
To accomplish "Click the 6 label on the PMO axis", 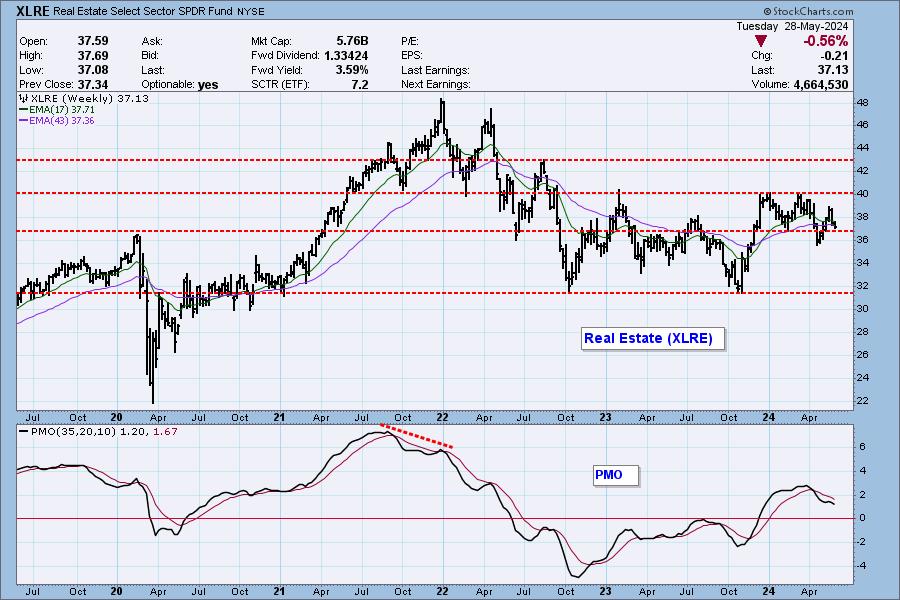I will coord(863,446).
